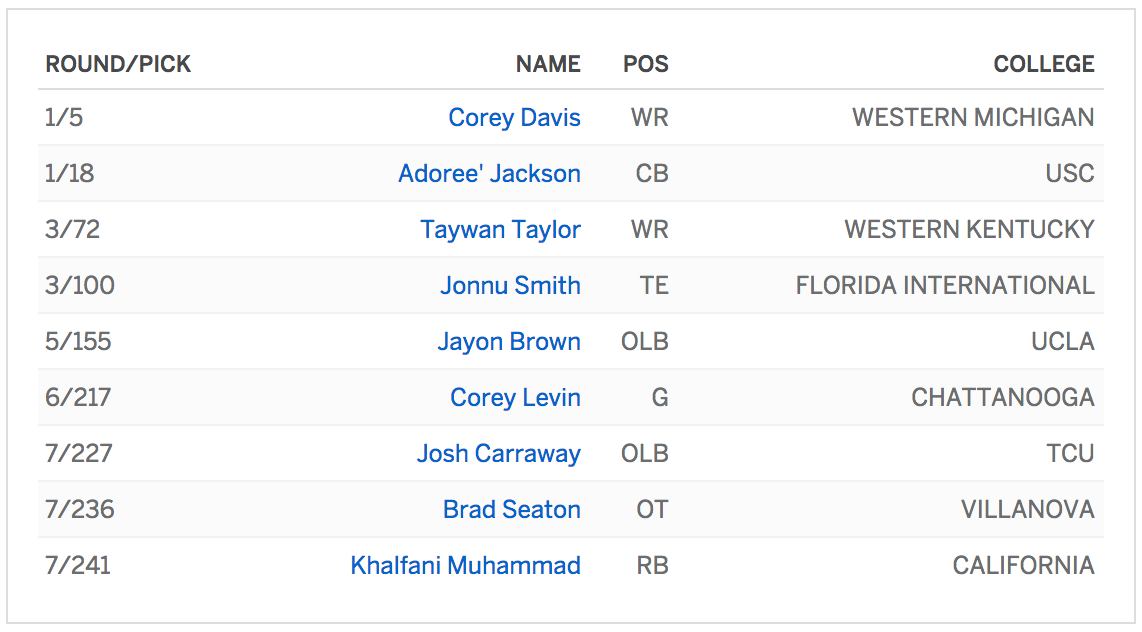Viewport: 1142px width, 632px height.
Task: Click the POS column header
Action: tap(645, 65)
